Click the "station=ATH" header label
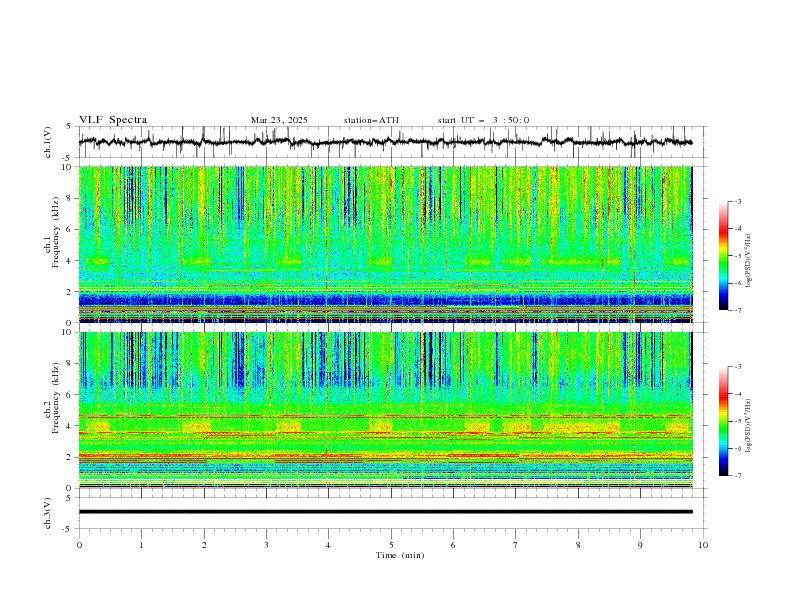This screenshot has height=612, width=792. pyautogui.click(x=371, y=120)
